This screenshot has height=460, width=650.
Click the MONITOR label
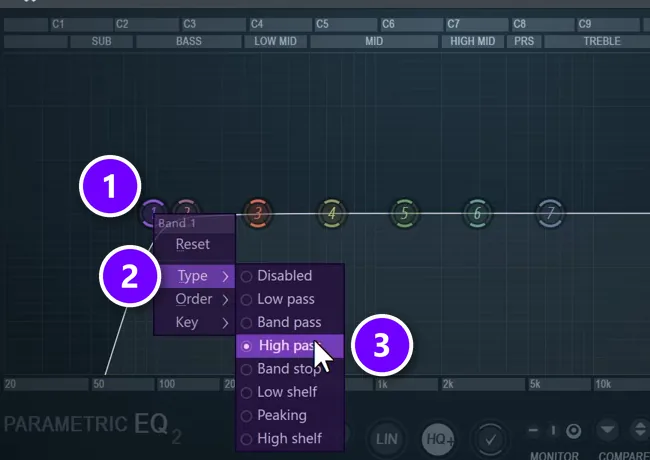click(554, 455)
